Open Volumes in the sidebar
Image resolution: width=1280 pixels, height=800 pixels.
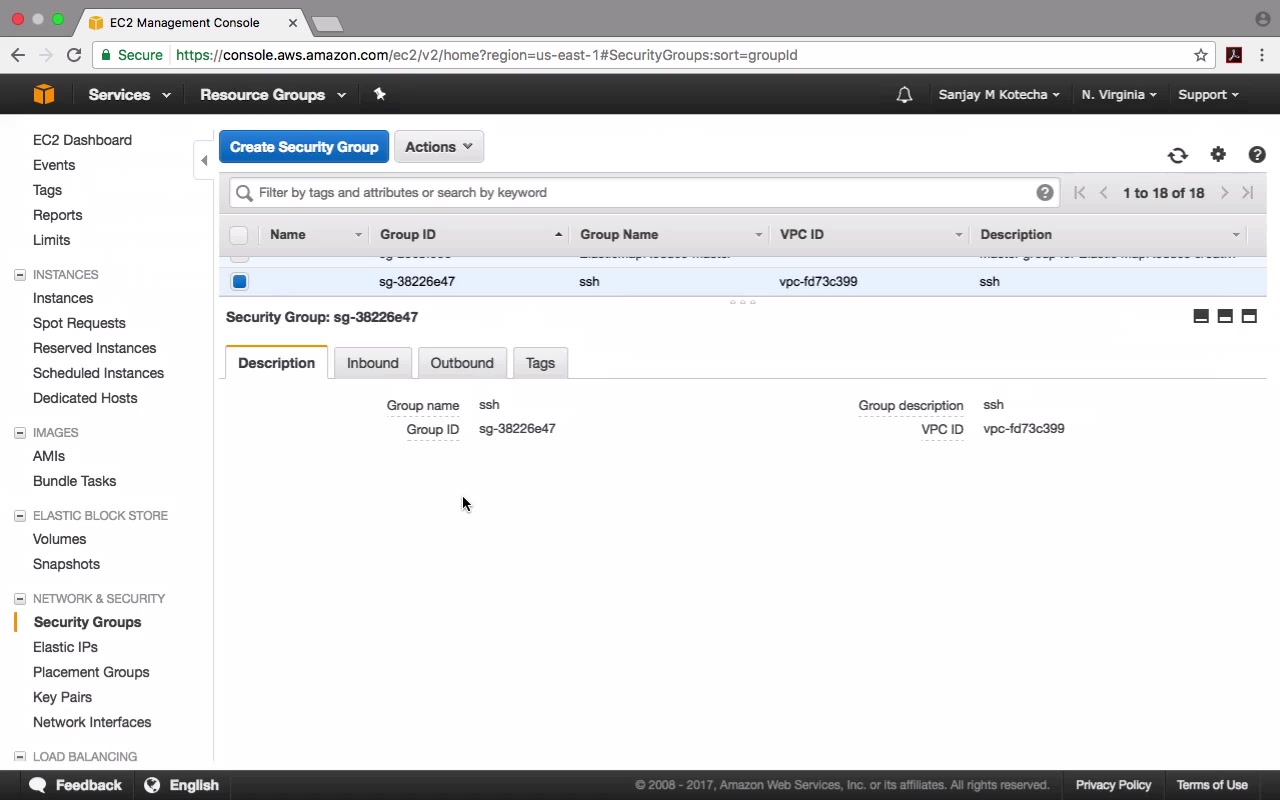(x=60, y=539)
